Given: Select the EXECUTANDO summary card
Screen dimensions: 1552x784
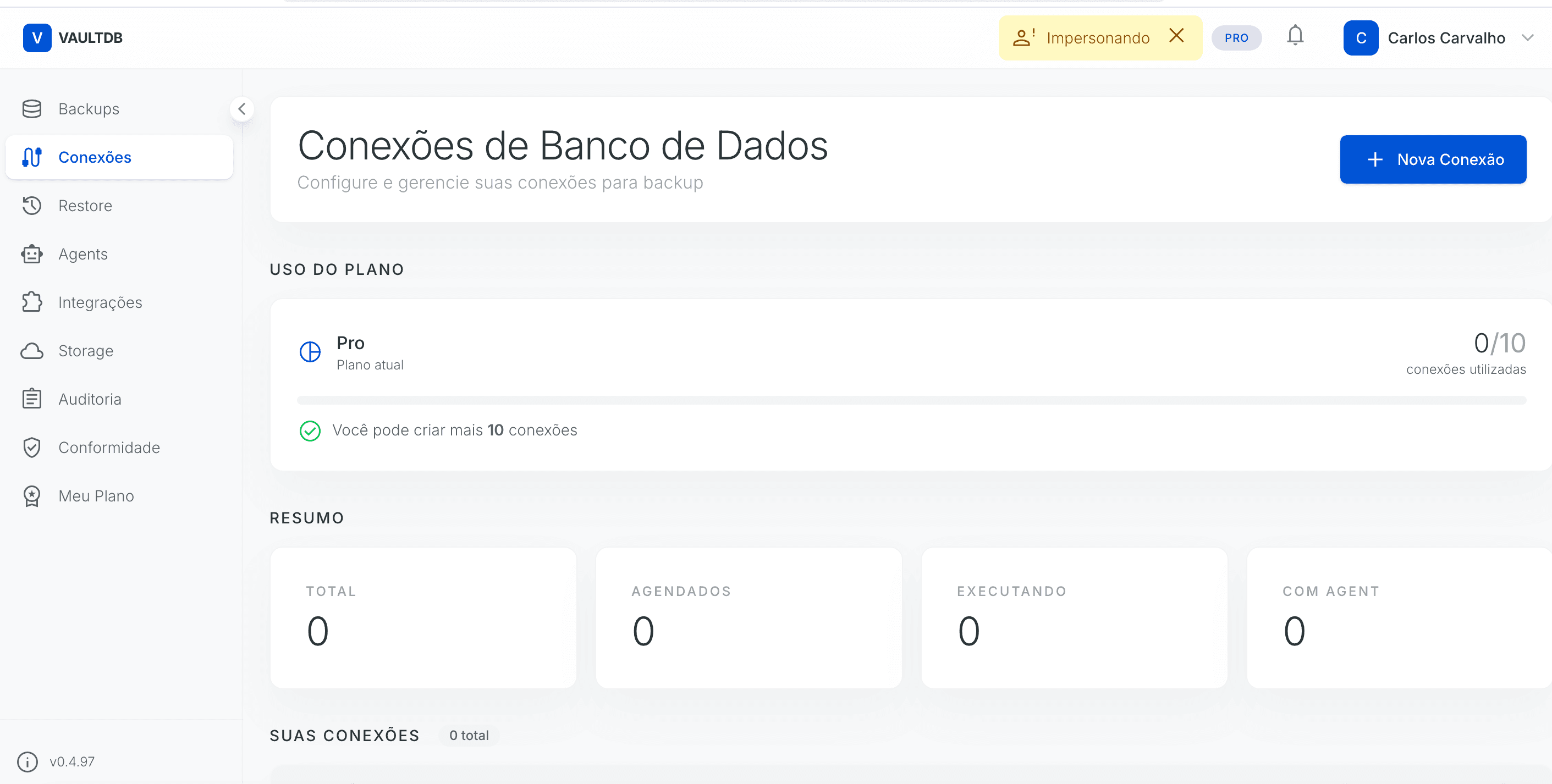Looking at the screenshot, I should [1074, 618].
